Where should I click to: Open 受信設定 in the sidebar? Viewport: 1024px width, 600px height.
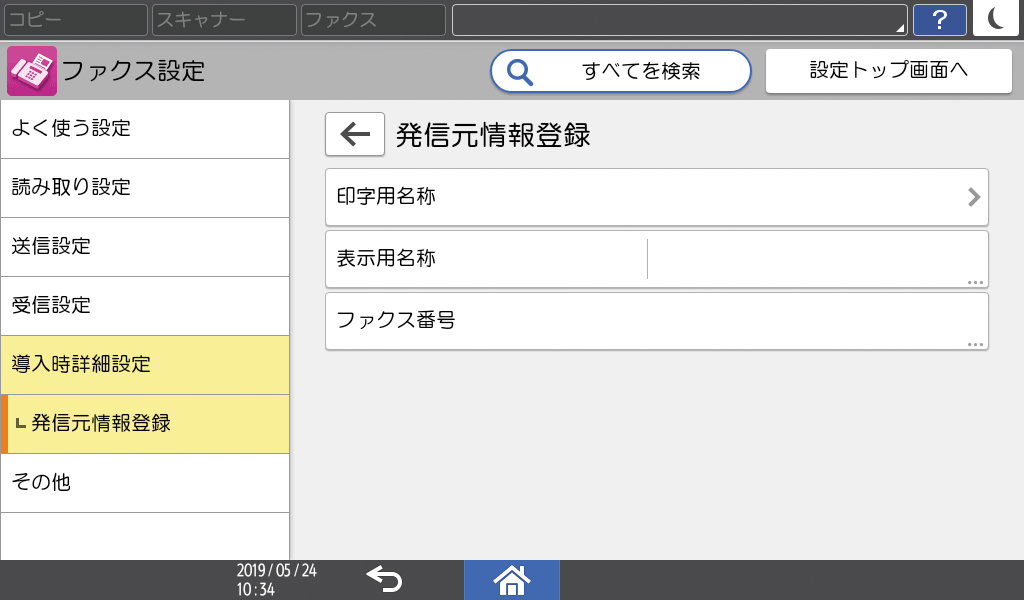tap(145, 305)
